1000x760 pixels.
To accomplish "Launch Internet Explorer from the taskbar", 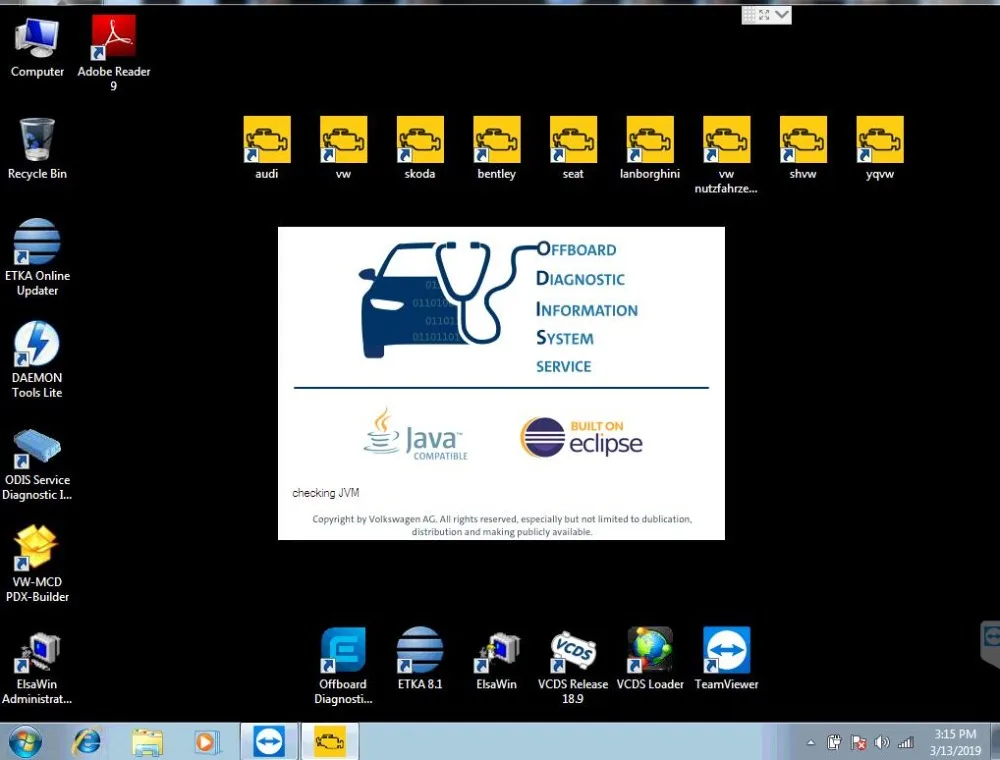I will 87,742.
